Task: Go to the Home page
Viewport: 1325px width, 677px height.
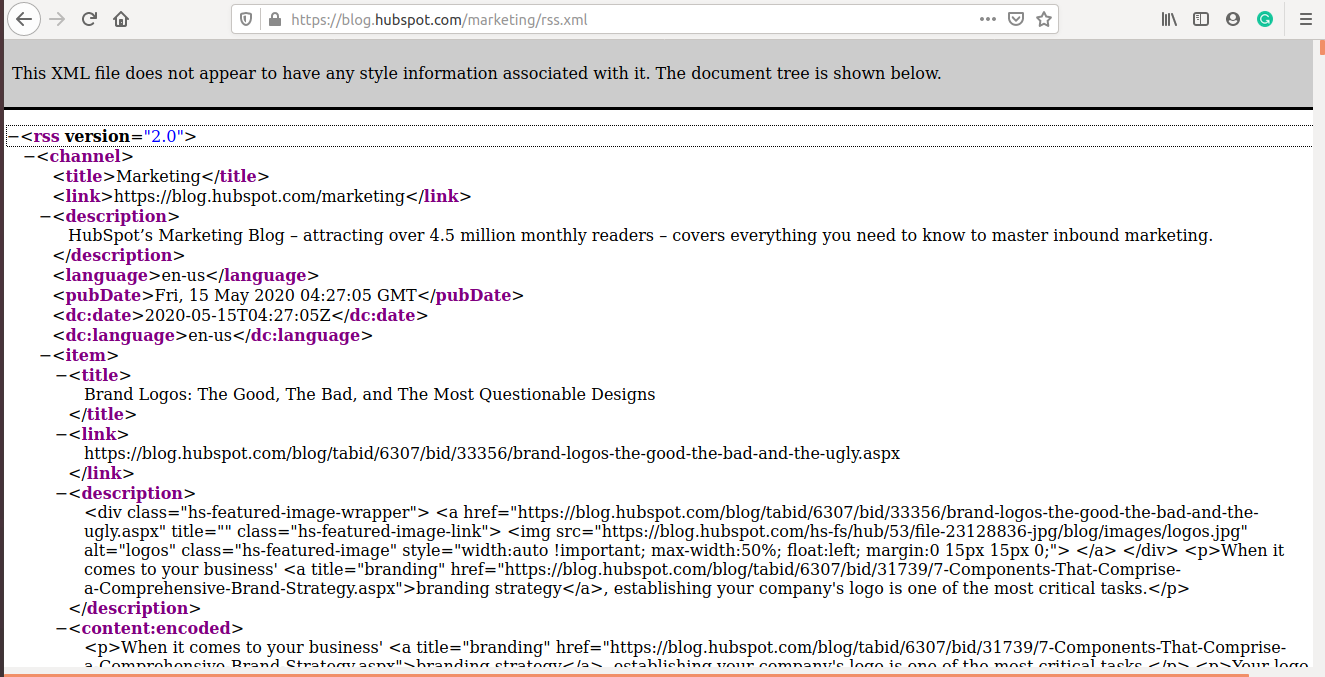Action: [121, 19]
